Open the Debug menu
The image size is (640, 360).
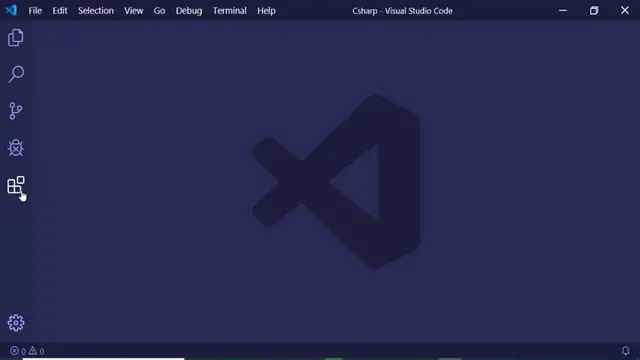pos(189,11)
